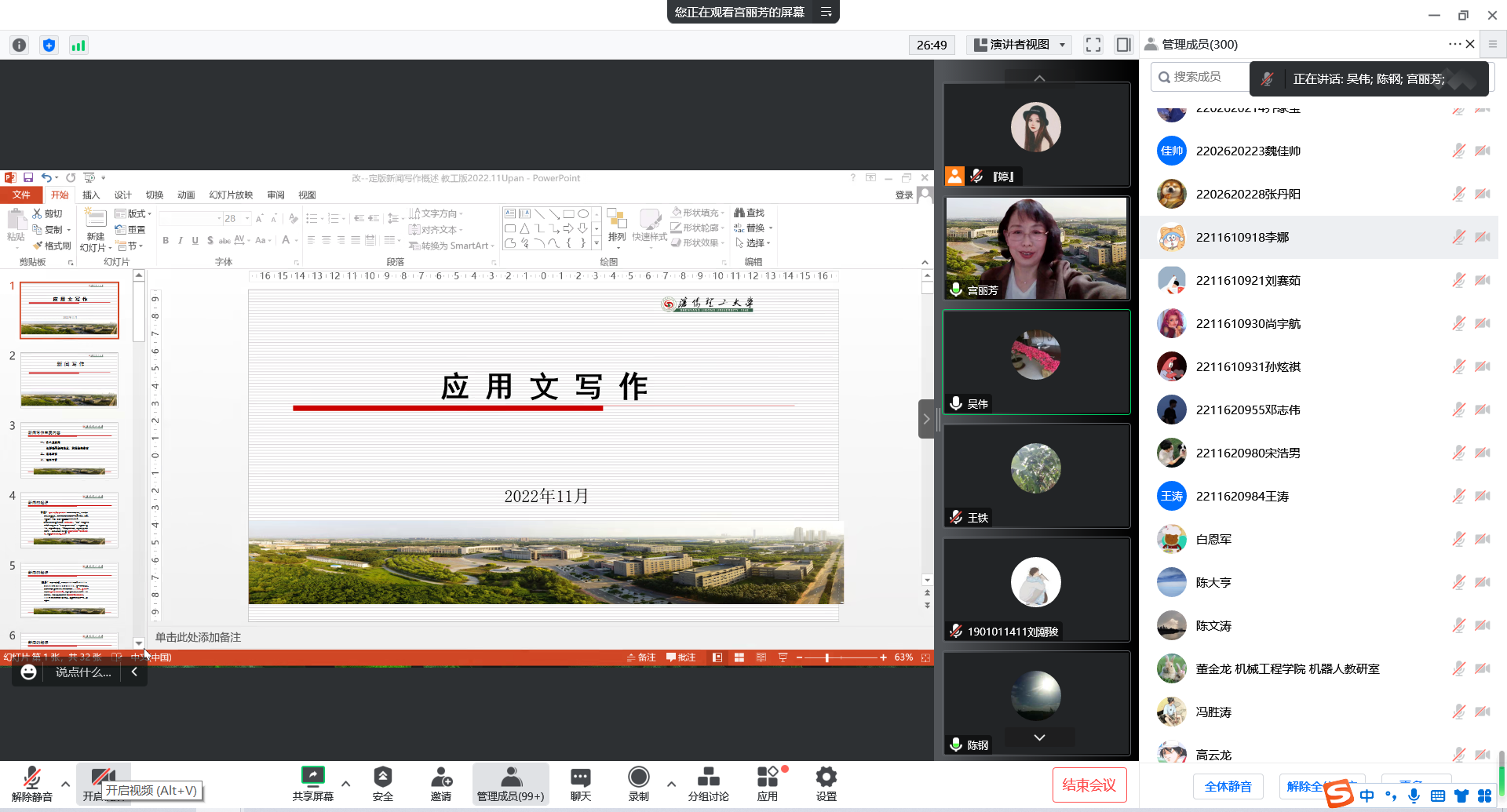Screen dimensions: 1507x812
Task: Toggle mute for 白恩军
Action: click(1458, 539)
